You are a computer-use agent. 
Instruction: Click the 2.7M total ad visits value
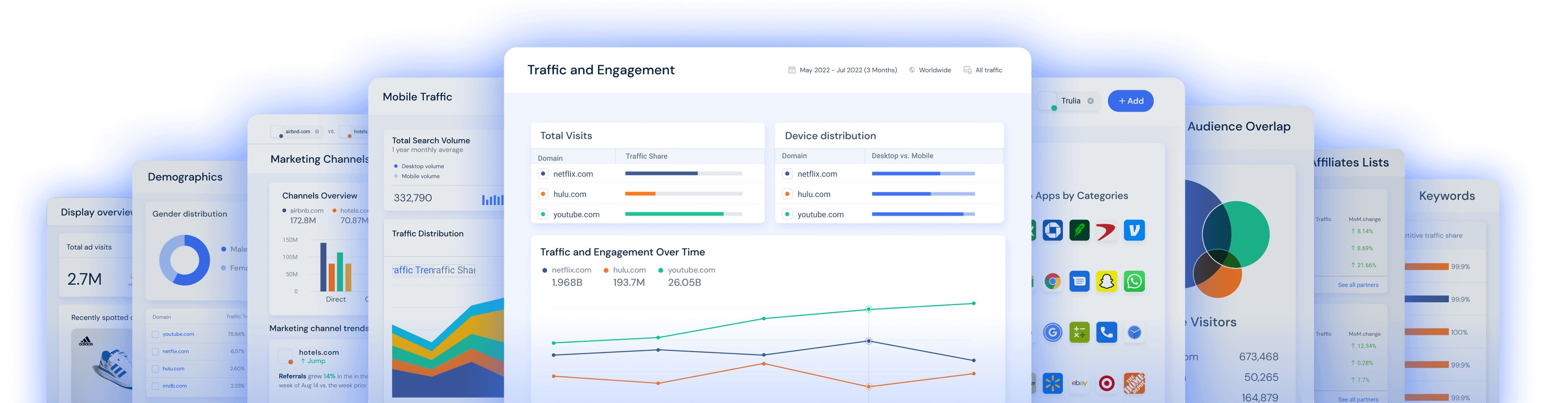tap(85, 279)
